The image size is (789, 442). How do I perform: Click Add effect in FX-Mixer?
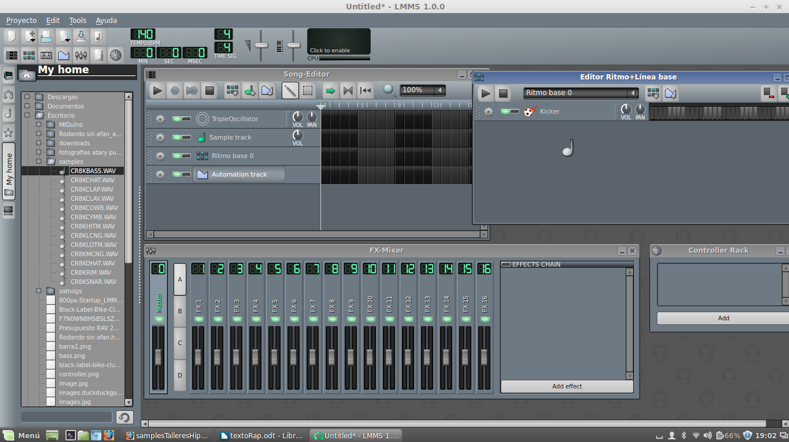(567, 386)
